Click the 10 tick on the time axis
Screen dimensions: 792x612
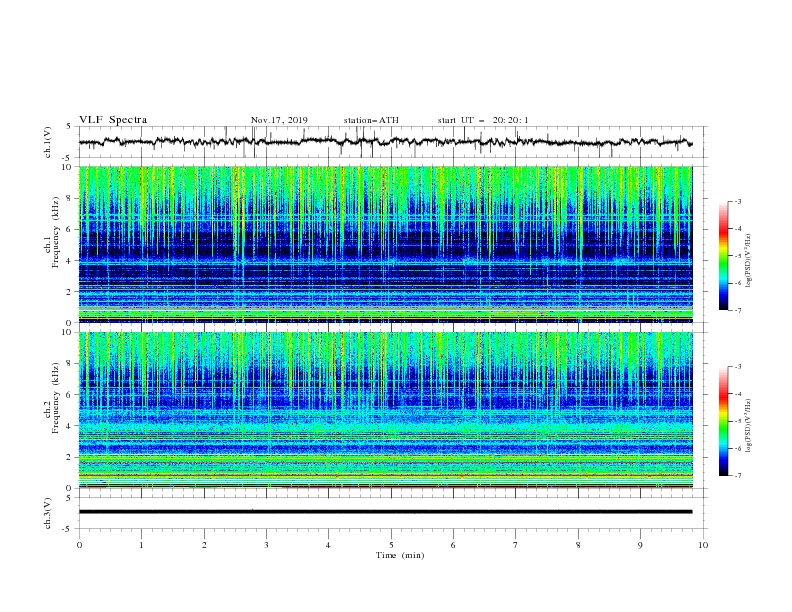703,545
